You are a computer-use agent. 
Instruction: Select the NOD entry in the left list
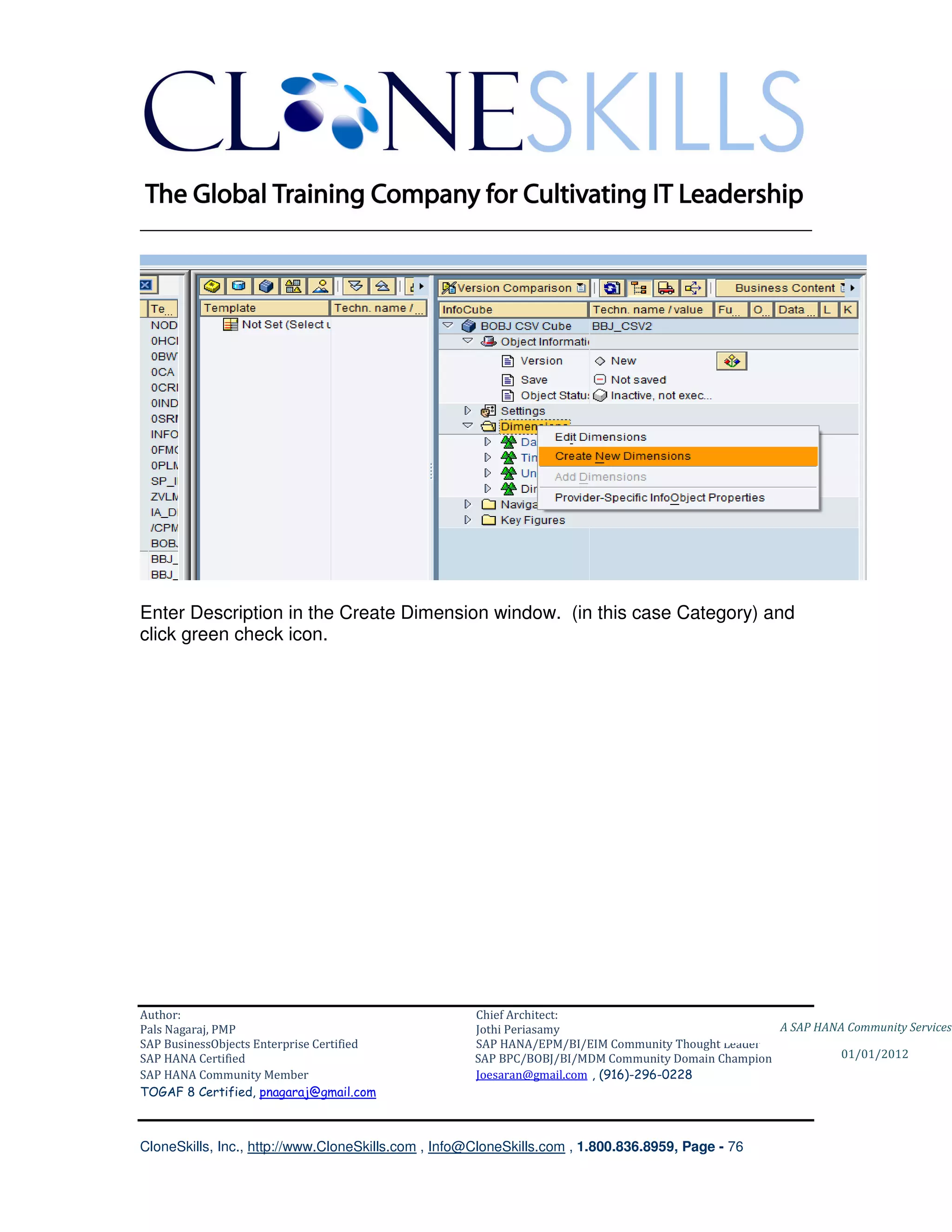pos(164,325)
